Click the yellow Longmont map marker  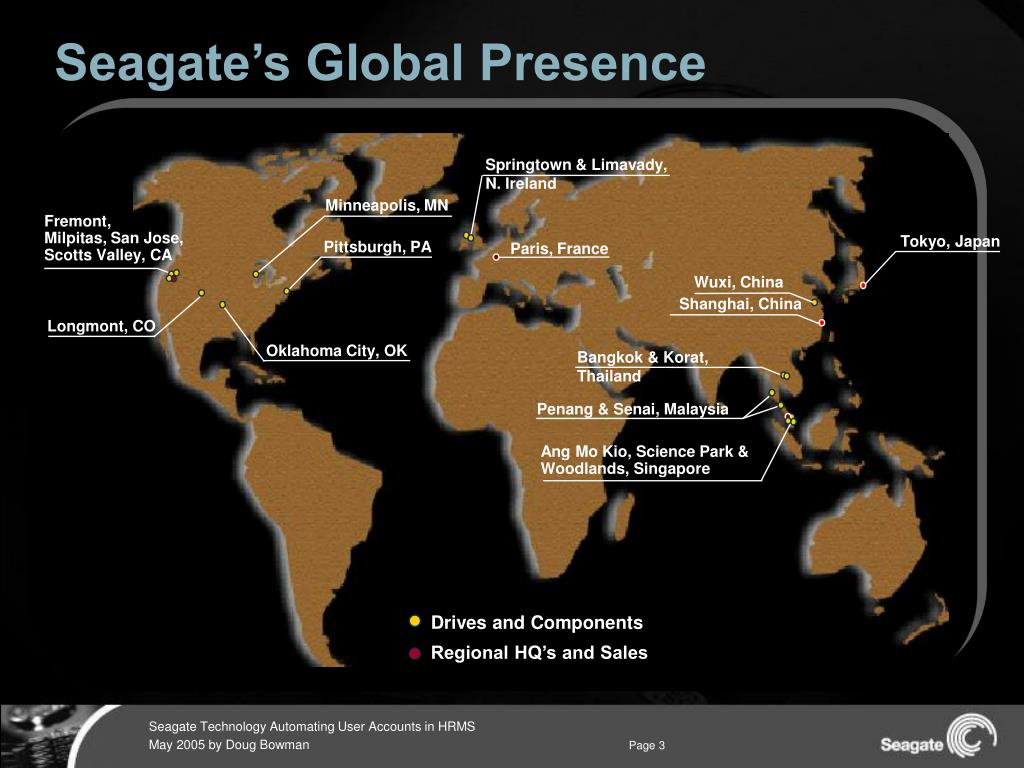201,293
